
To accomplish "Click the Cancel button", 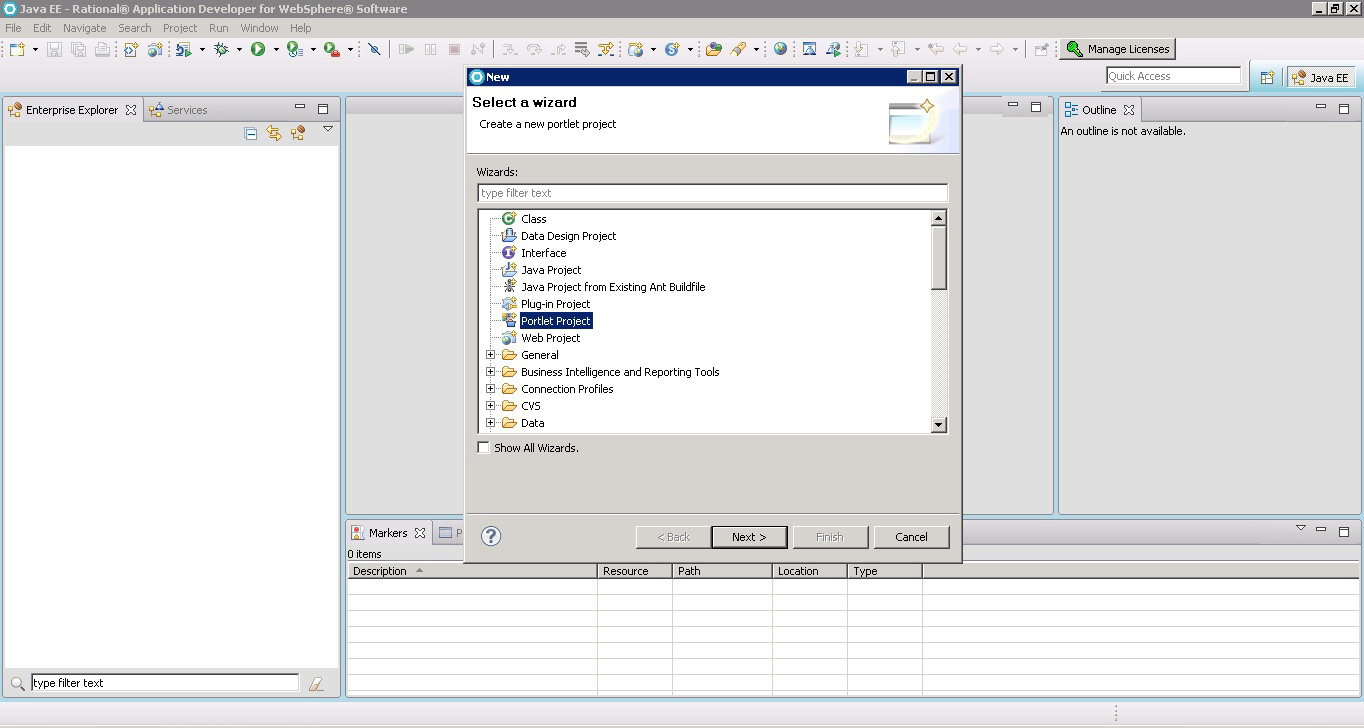I will [911, 537].
